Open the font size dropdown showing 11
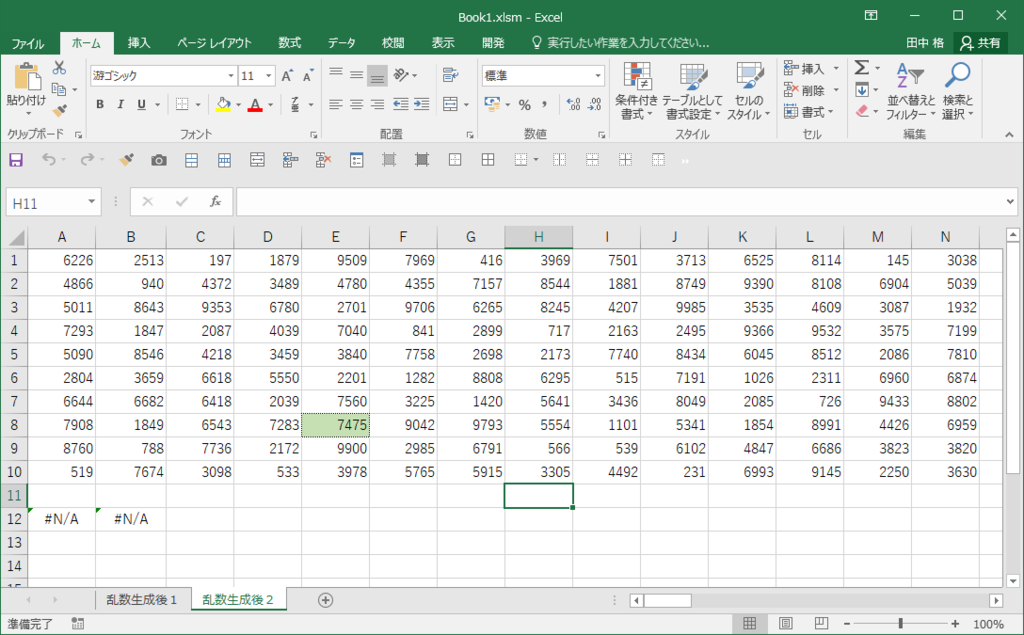This screenshot has height=635, width=1024. [268, 76]
